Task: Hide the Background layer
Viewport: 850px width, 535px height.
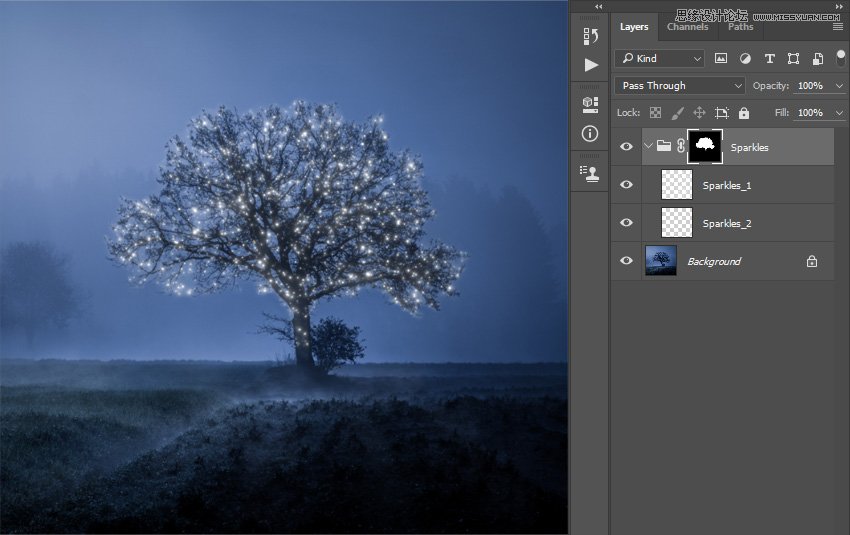Action: (626, 261)
